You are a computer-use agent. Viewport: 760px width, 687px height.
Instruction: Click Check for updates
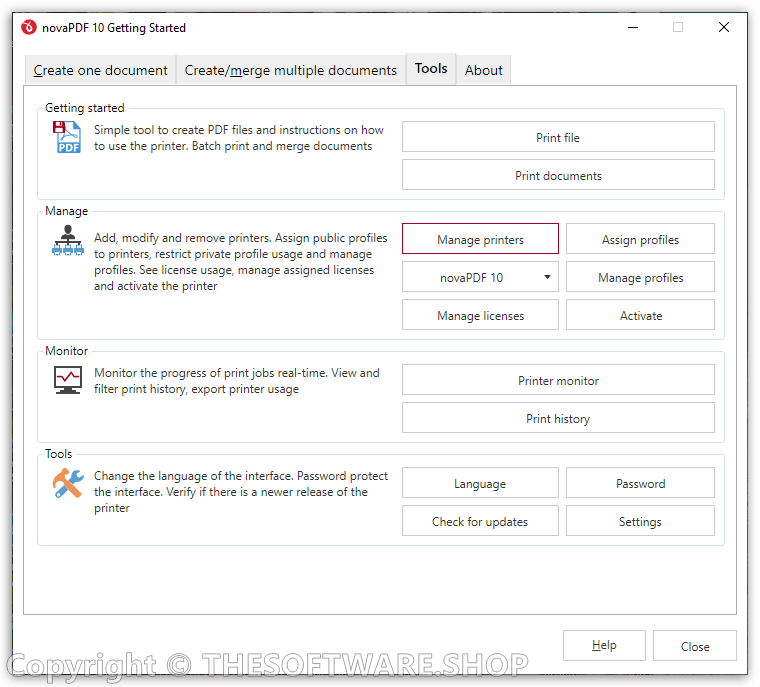tap(480, 521)
